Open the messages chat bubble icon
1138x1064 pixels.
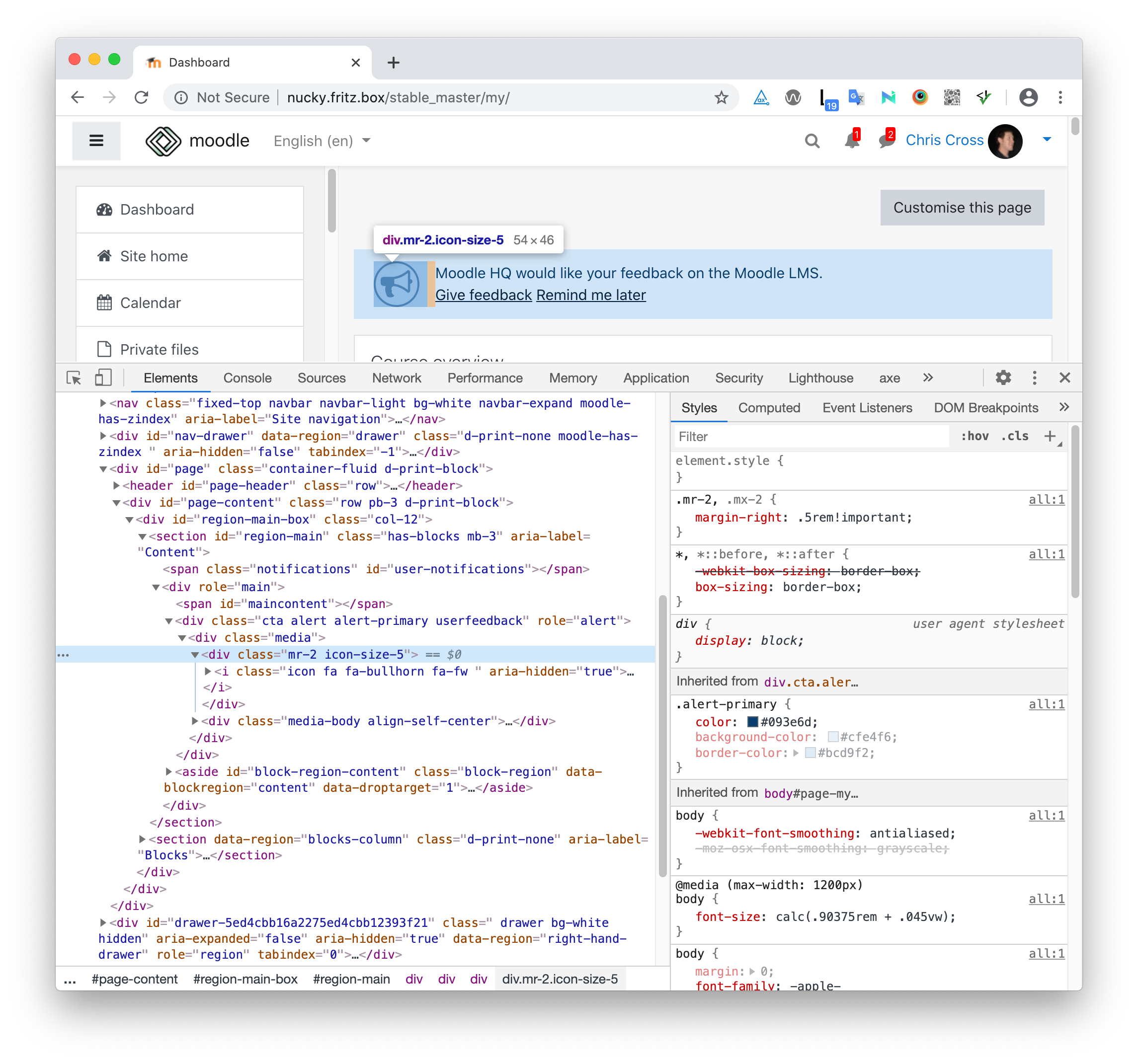click(887, 140)
